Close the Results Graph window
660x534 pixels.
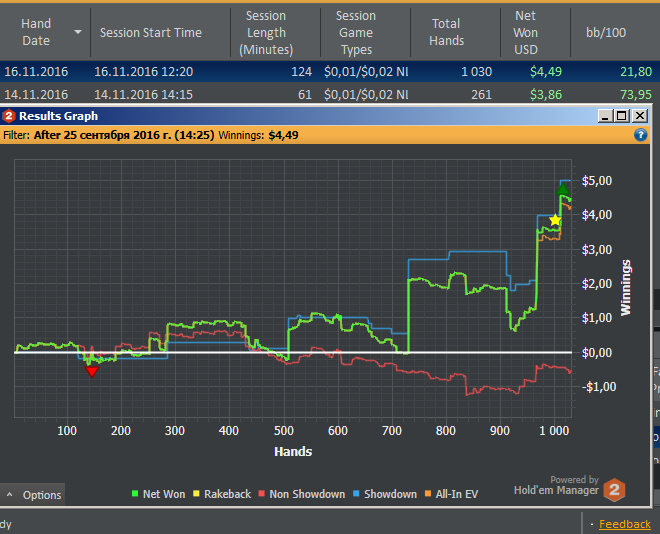[x=640, y=116]
